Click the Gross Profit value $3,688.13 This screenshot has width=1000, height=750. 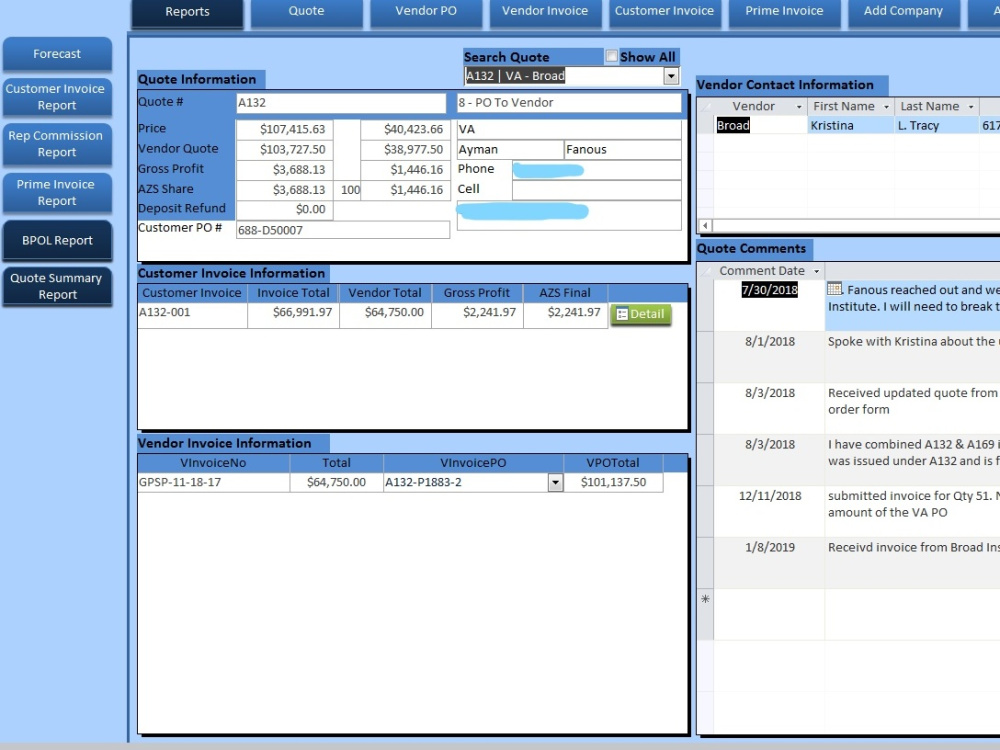[284, 170]
